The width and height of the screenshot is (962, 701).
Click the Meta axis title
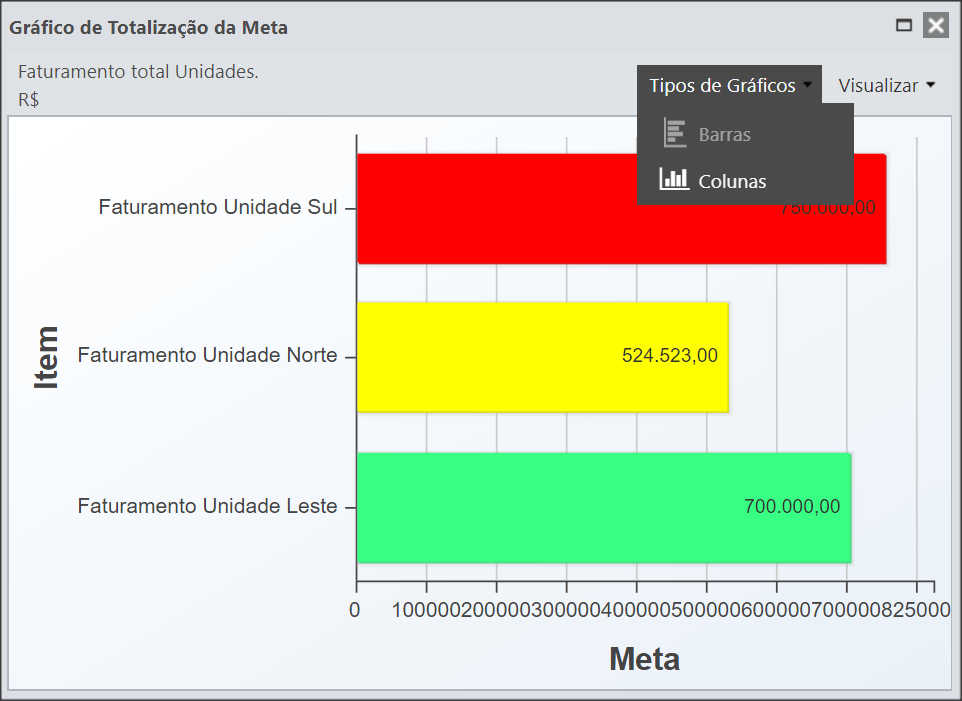tap(644, 660)
